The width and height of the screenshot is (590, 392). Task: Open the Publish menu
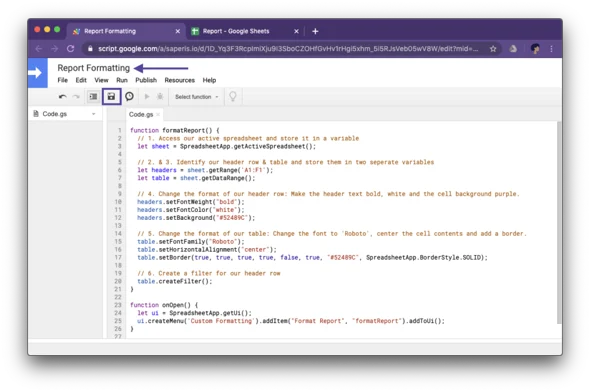click(x=146, y=80)
